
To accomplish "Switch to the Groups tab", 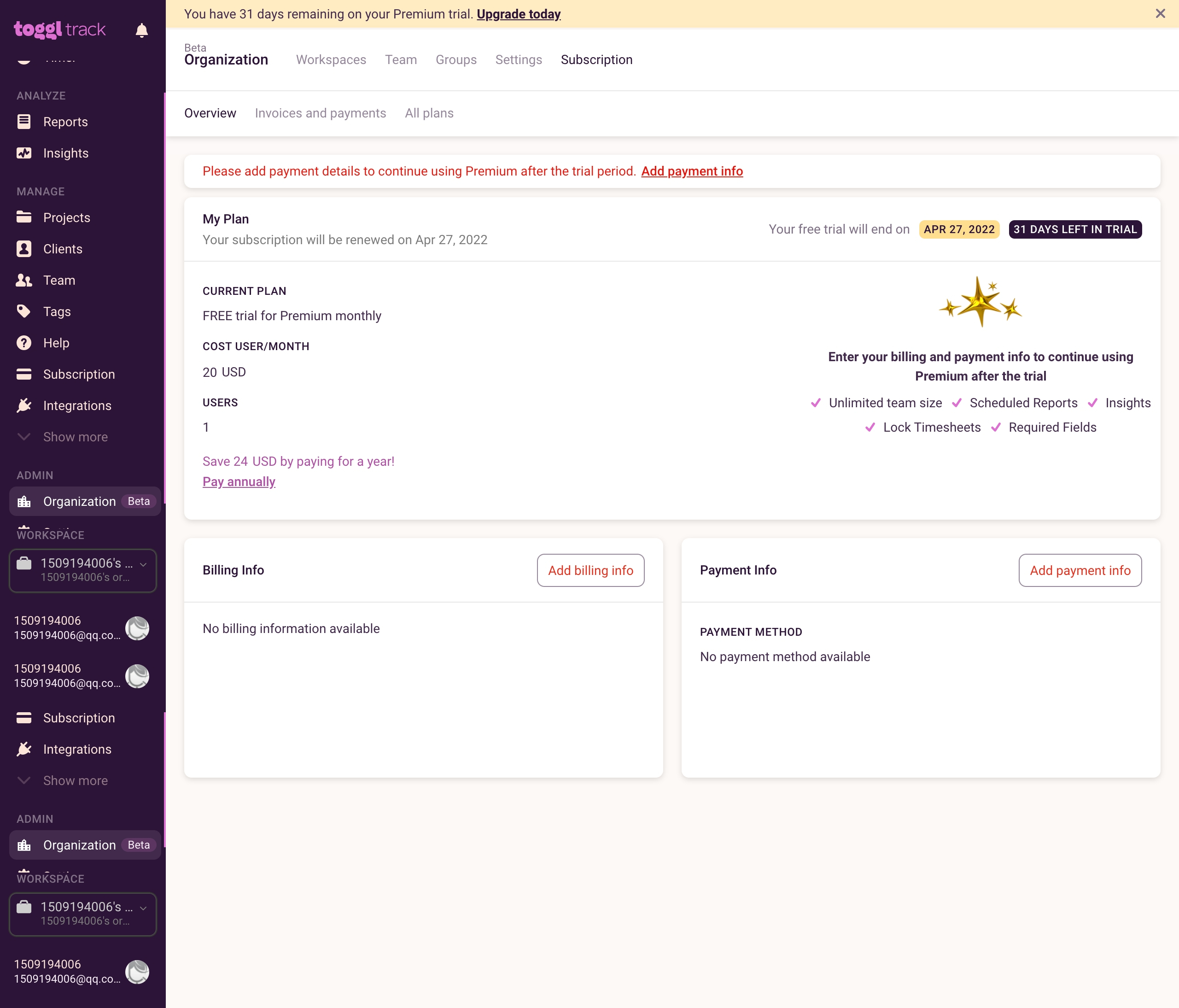I will click(456, 60).
